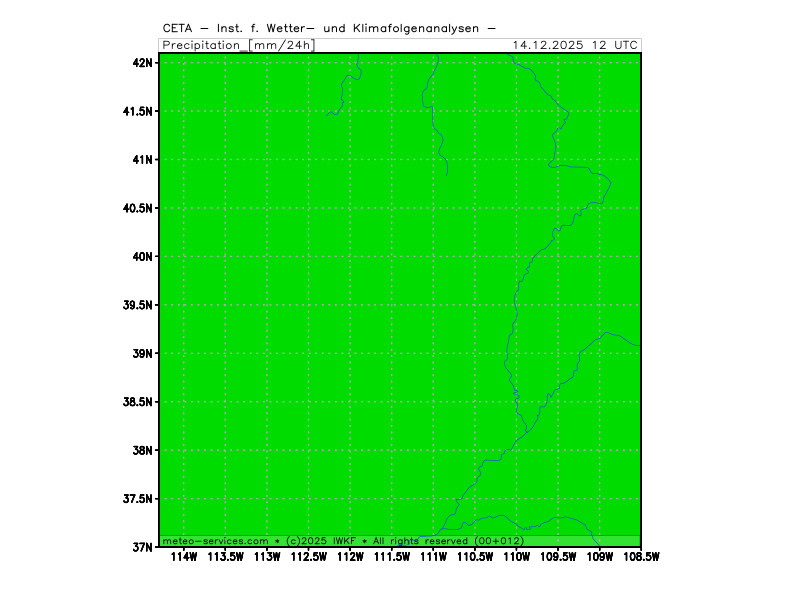This screenshot has width=800, height=600.
Task: Click map grid intersection at 38N 113W
Action: [x=267, y=450]
